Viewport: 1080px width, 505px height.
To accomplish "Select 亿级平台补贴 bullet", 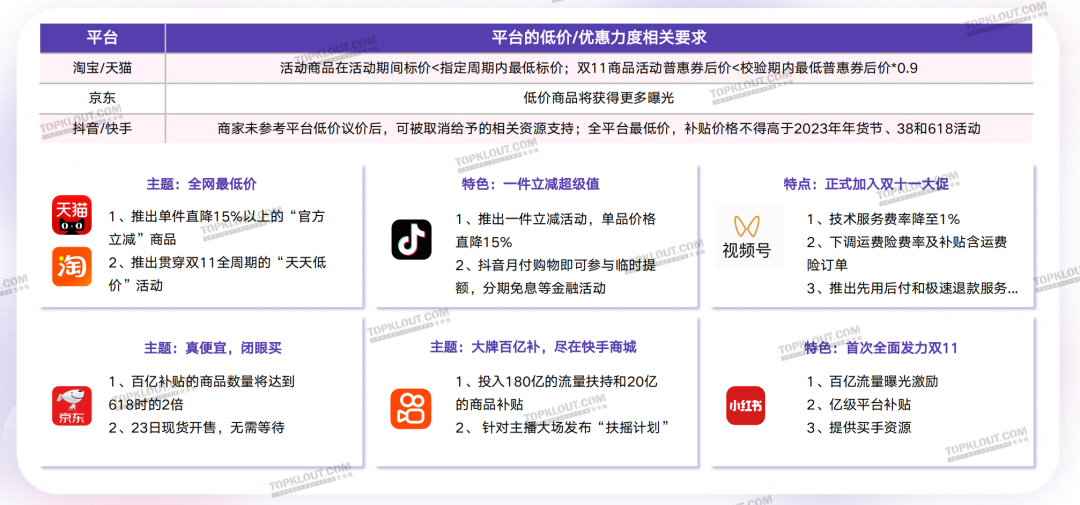I will pyautogui.click(x=859, y=404).
